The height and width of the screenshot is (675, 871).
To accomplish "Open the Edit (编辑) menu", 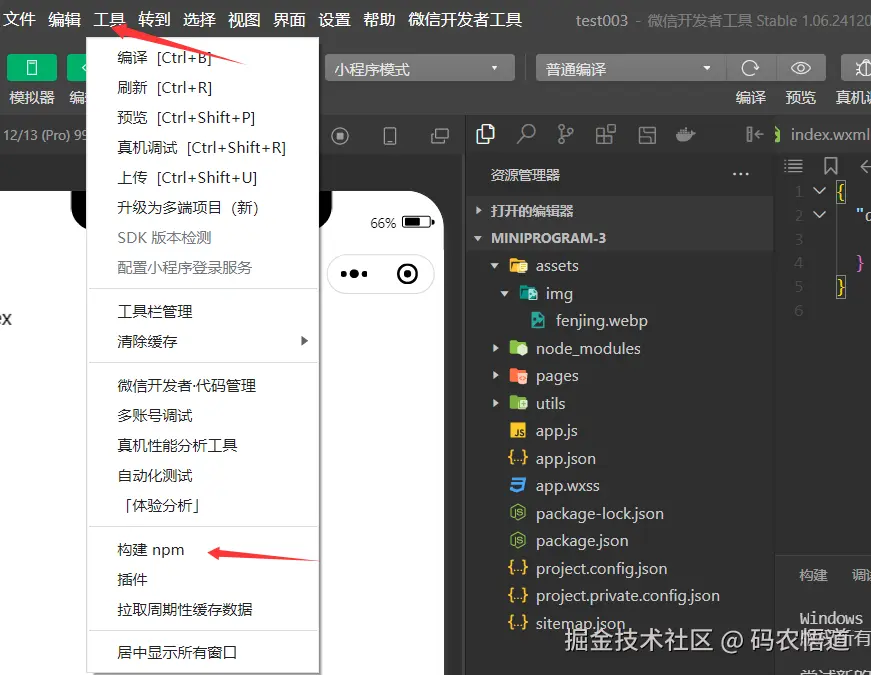I will point(64,19).
